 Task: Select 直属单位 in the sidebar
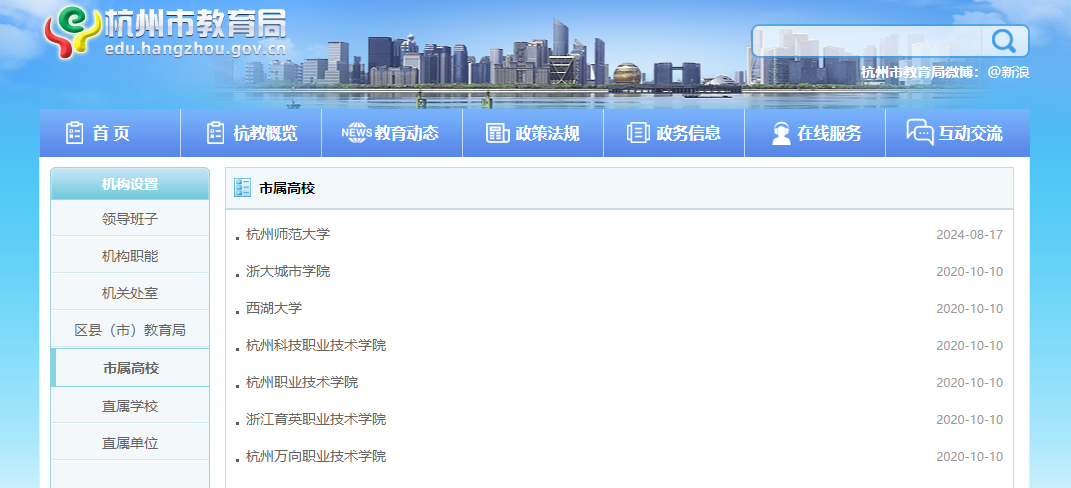(130, 443)
